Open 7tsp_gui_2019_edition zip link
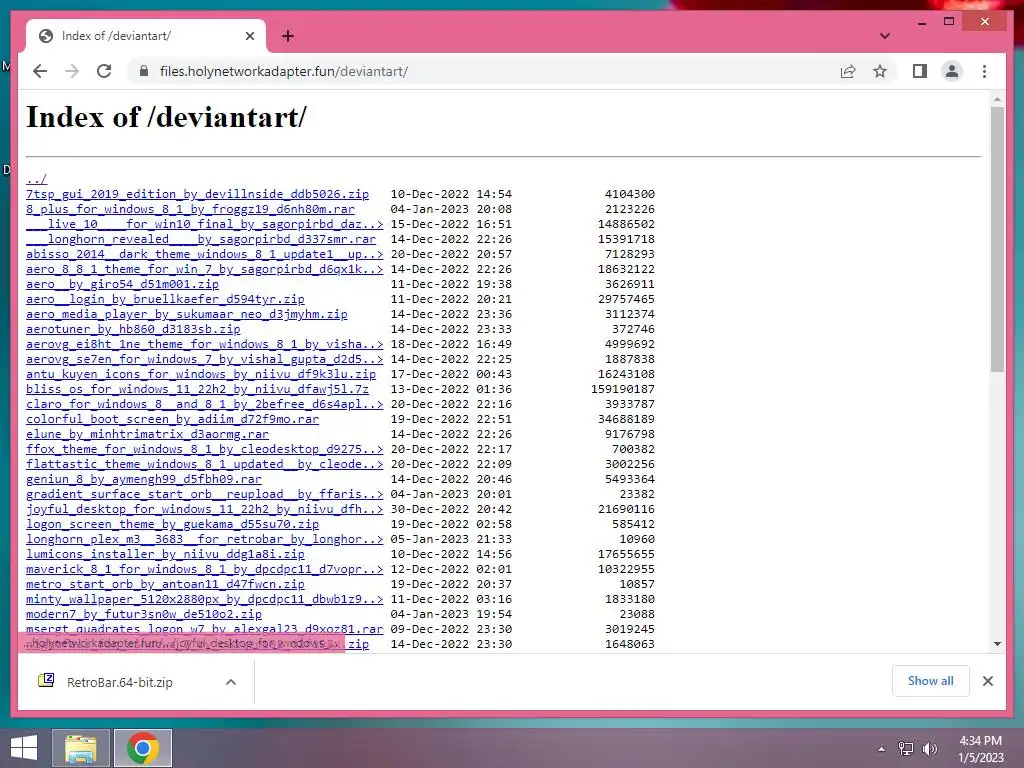This screenshot has height=768, width=1024. (197, 194)
